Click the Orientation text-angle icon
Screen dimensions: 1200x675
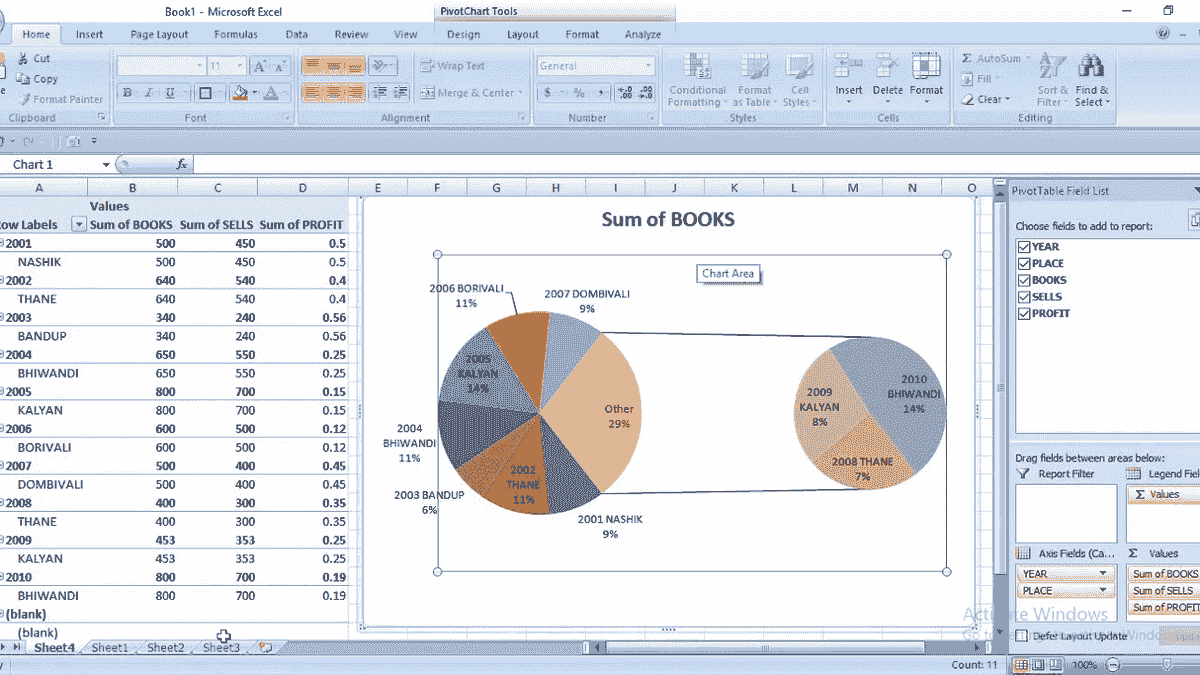[x=380, y=66]
